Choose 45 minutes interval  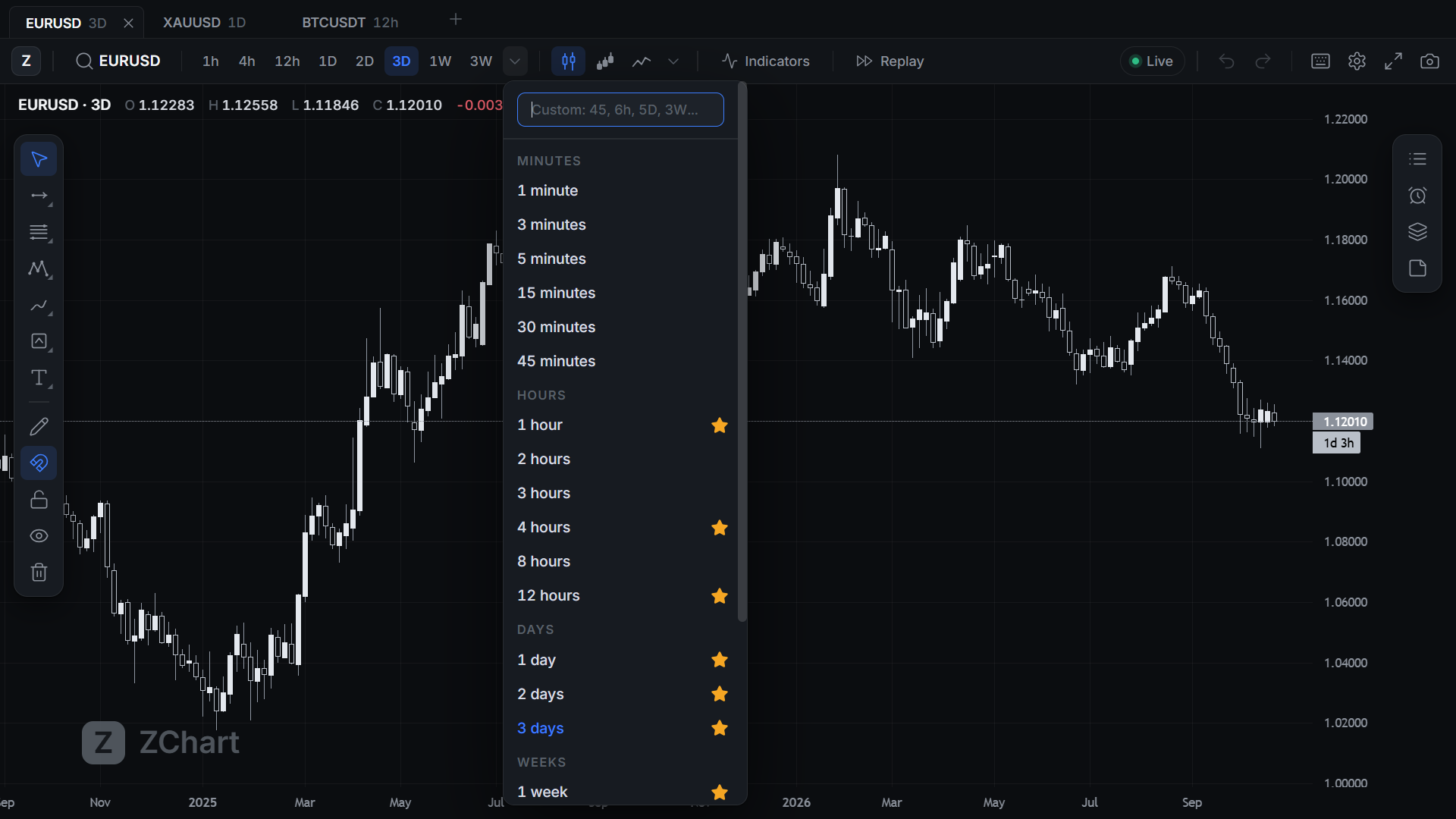[x=620, y=361]
